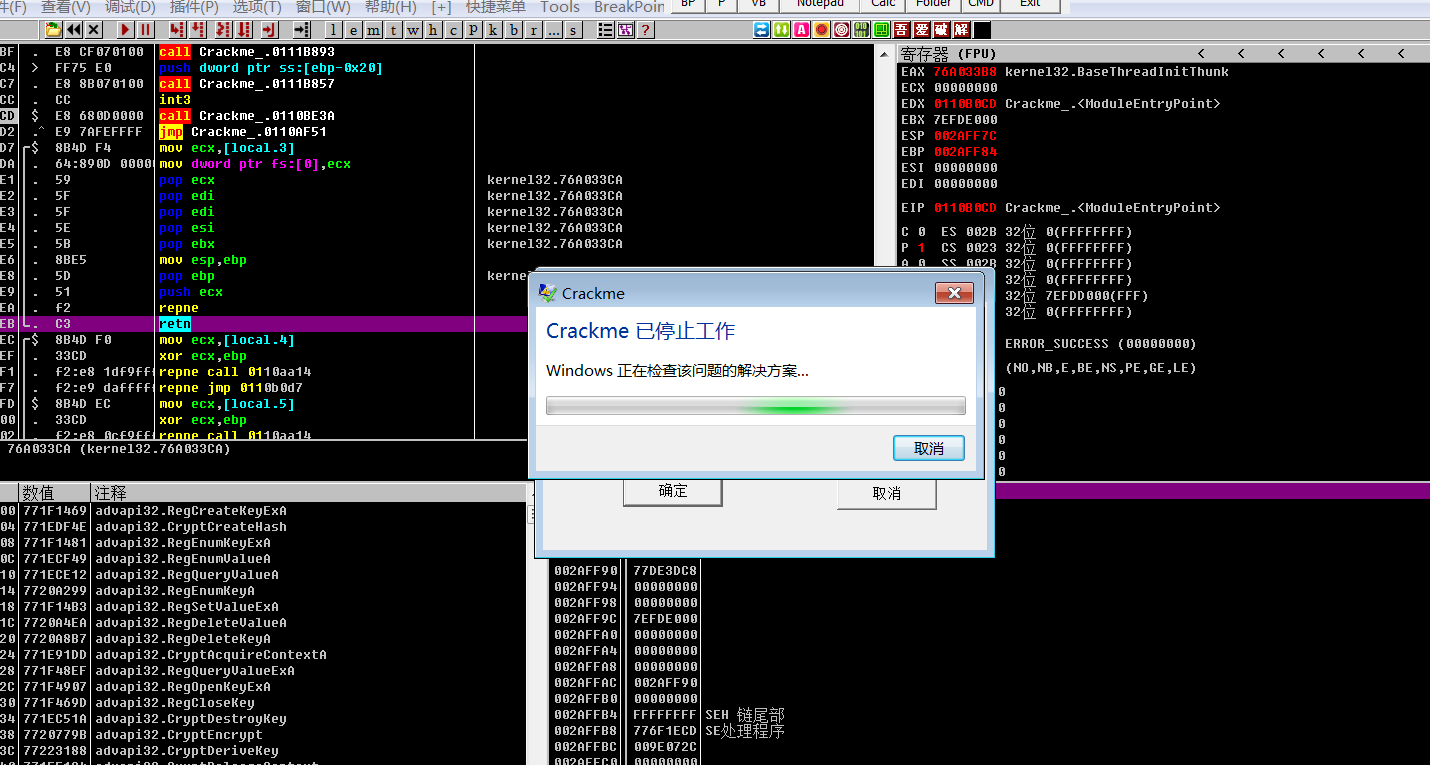Open the 调试(D) menu
The width and height of the screenshot is (1430, 765).
[130, 7]
